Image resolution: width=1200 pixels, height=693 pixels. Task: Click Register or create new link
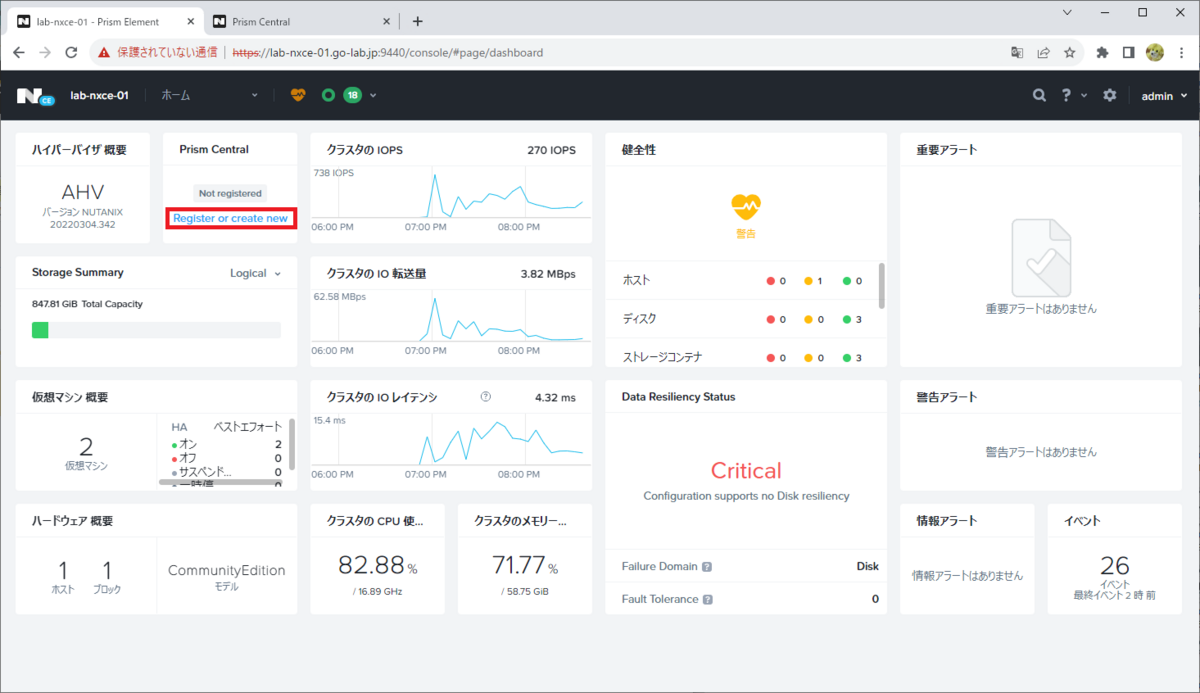(x=230, y=218)
